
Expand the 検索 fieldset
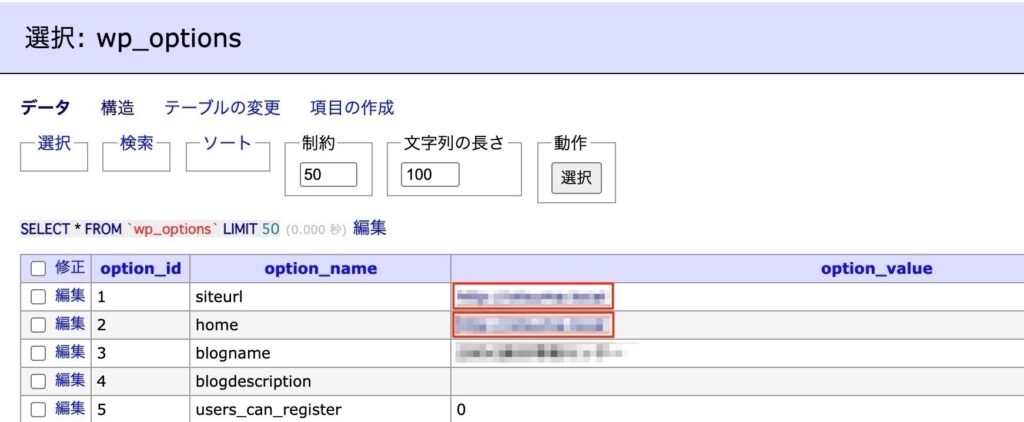(x=136, y=144)
